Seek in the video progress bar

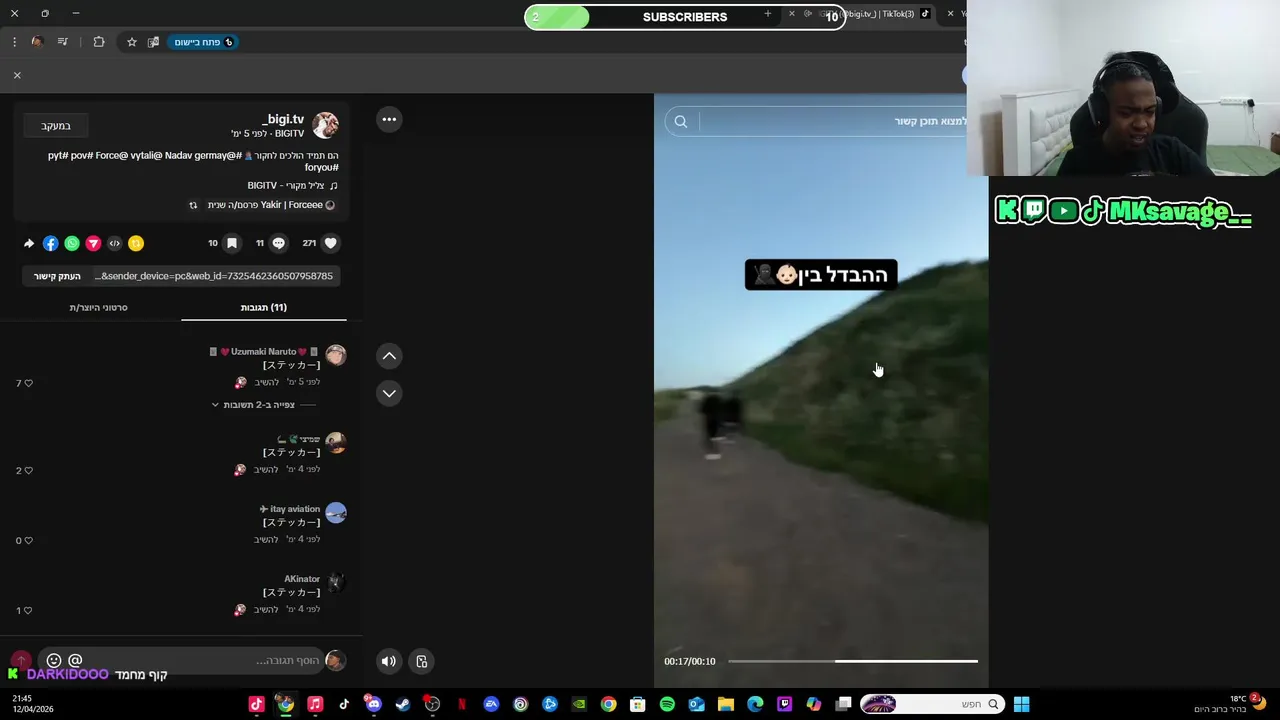tap(853, 661)
